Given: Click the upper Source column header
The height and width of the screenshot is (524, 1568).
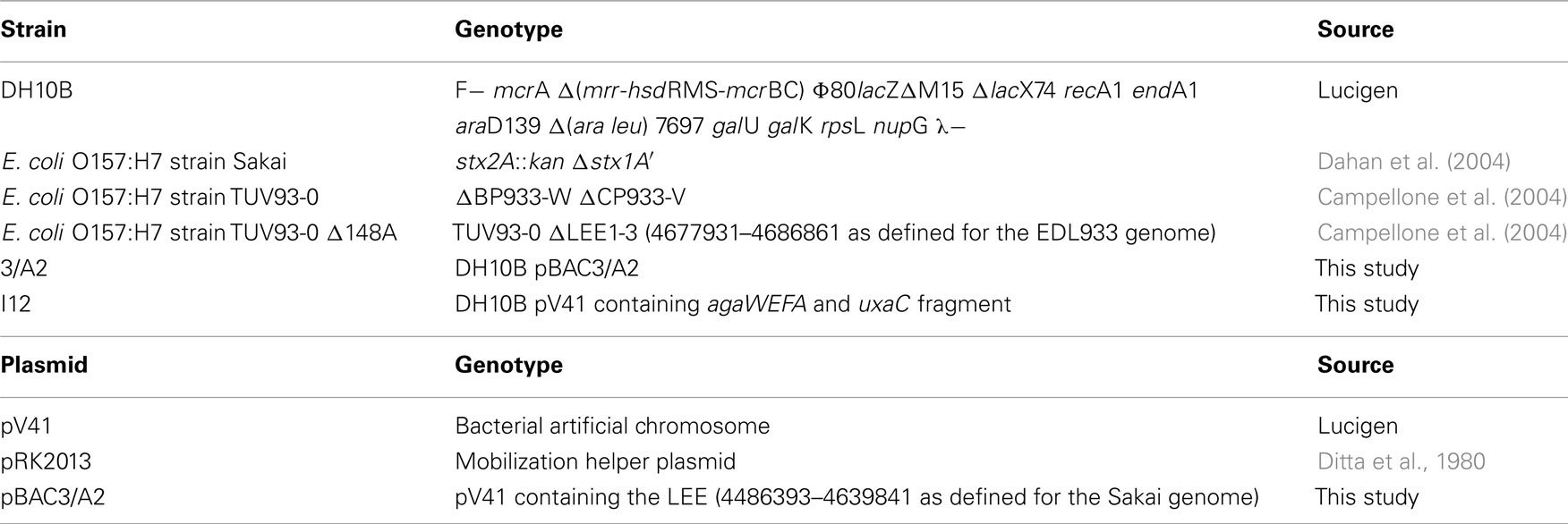Looking at the screenshot, I should (1355, 30).
